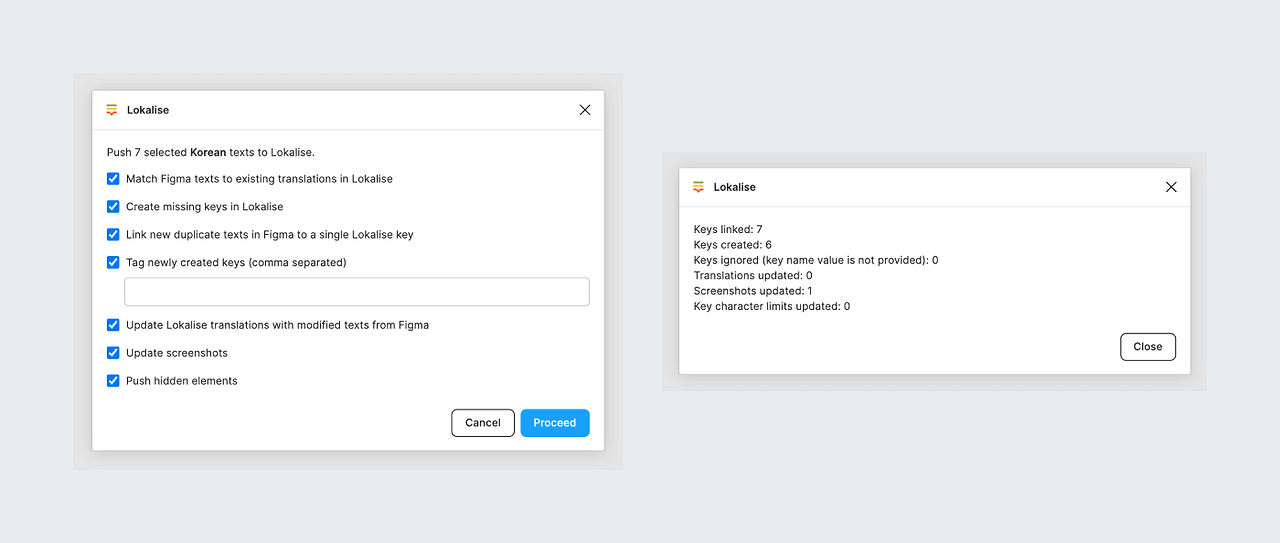Uncheck Match Figma texts to existing translations
Viewport: 1280px width, 543px height.
113,179
